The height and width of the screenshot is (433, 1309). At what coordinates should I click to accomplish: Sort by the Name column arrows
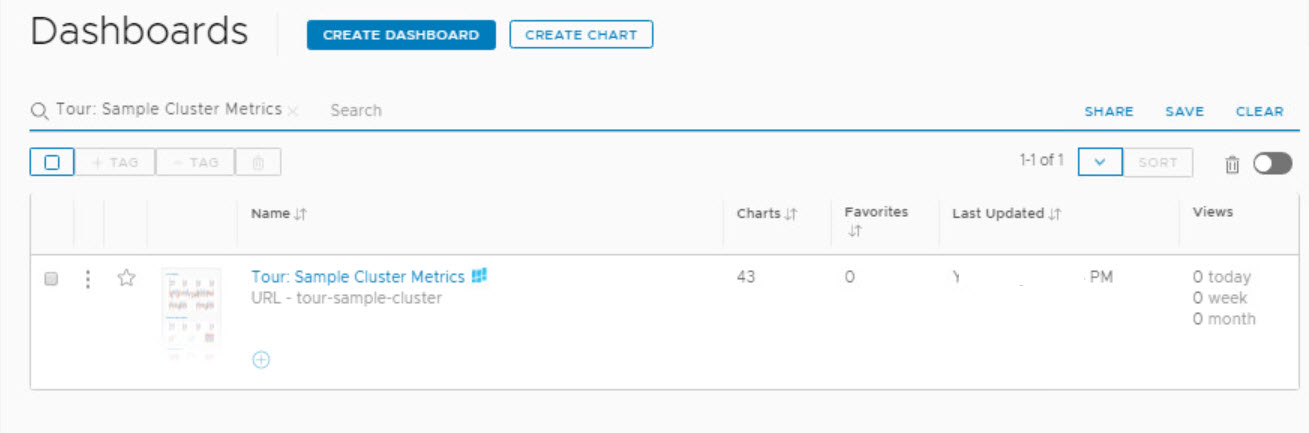click(300, 214)
